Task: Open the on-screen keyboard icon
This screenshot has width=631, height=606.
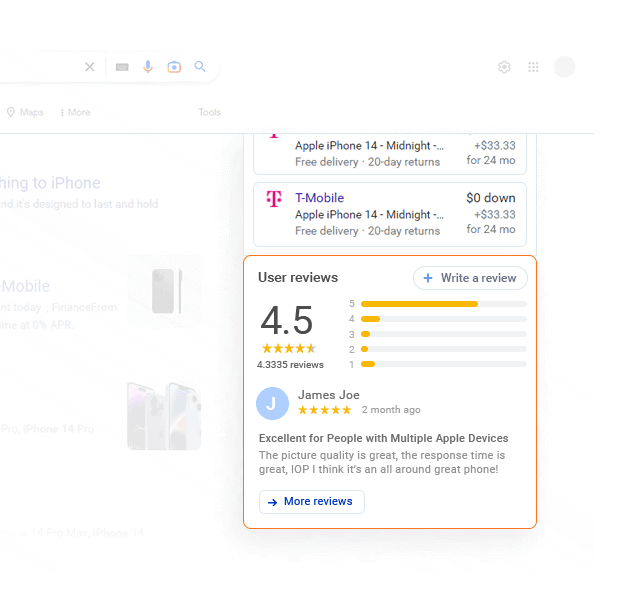Action: click(x=122, y=67)
